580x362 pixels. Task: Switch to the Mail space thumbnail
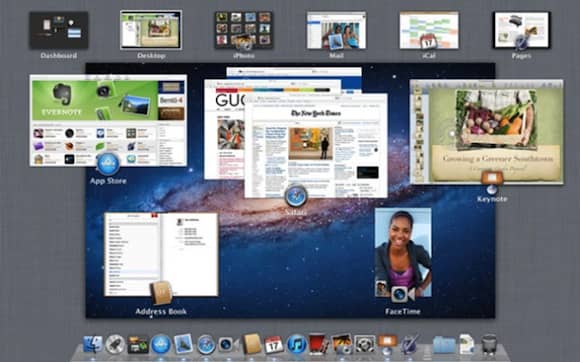coord(336,30)
